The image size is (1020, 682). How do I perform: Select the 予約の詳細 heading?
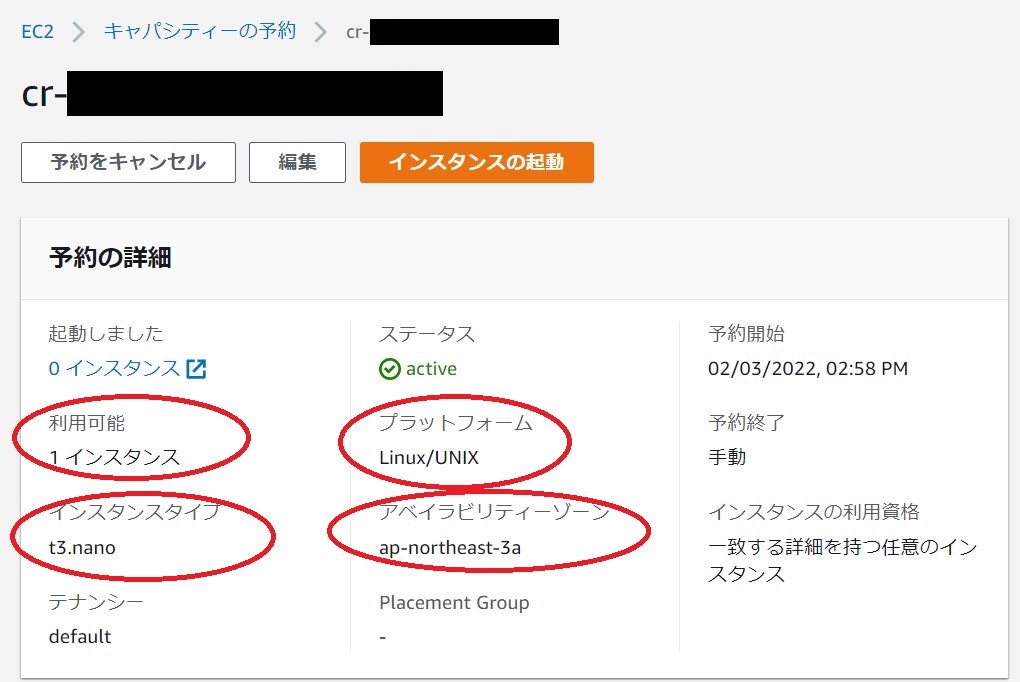click(x=110, y=258)
